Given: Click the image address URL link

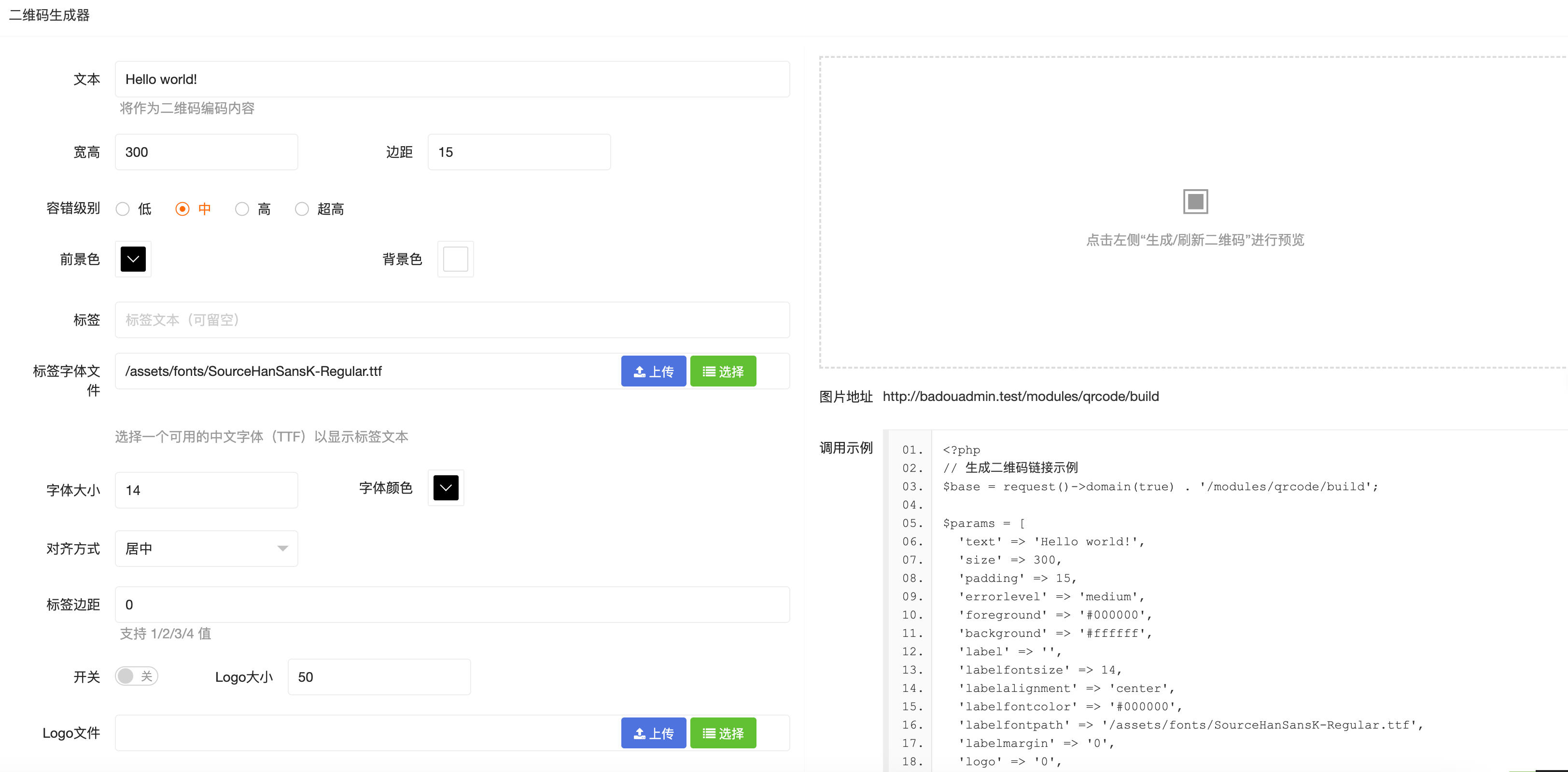Looking at the screenshot, I should [x=1020, y=397].
